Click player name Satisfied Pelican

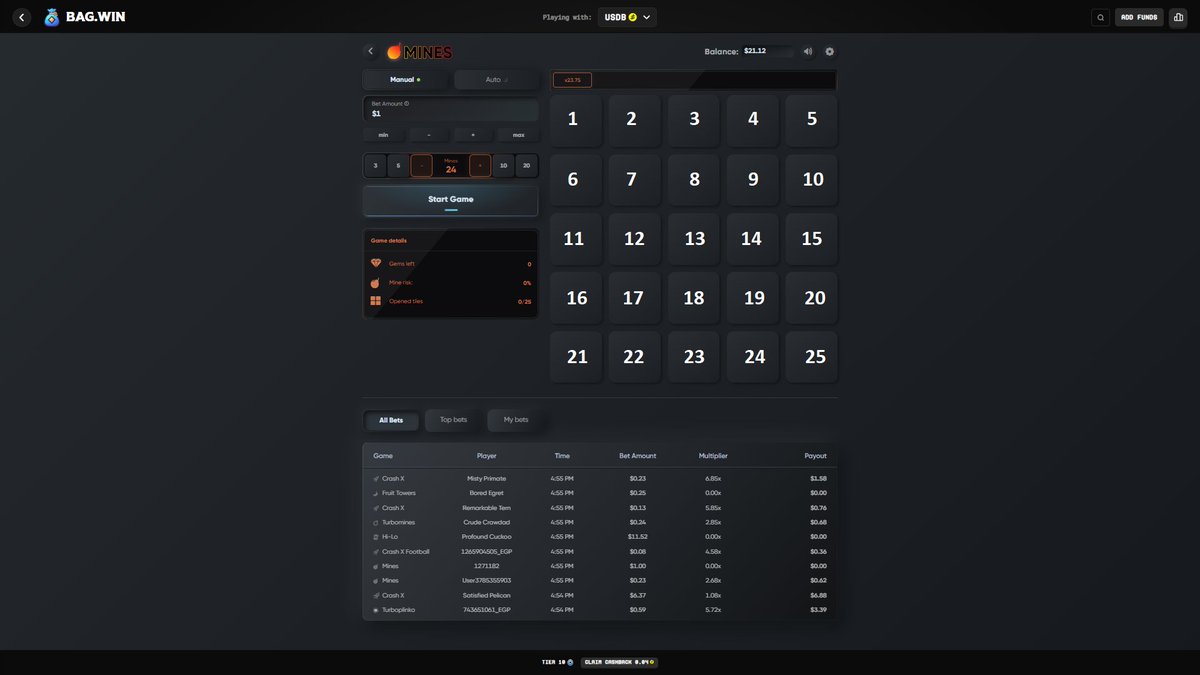487,595
